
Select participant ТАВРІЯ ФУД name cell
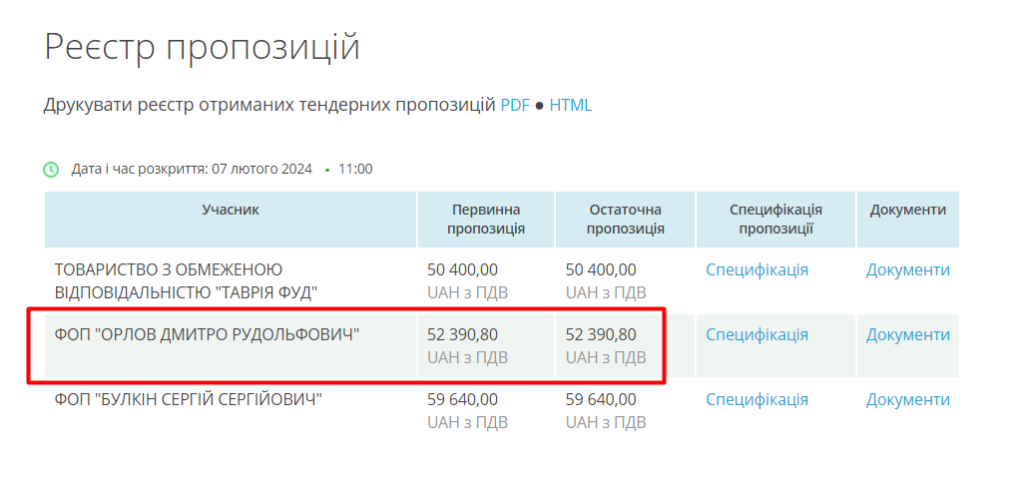185,281
